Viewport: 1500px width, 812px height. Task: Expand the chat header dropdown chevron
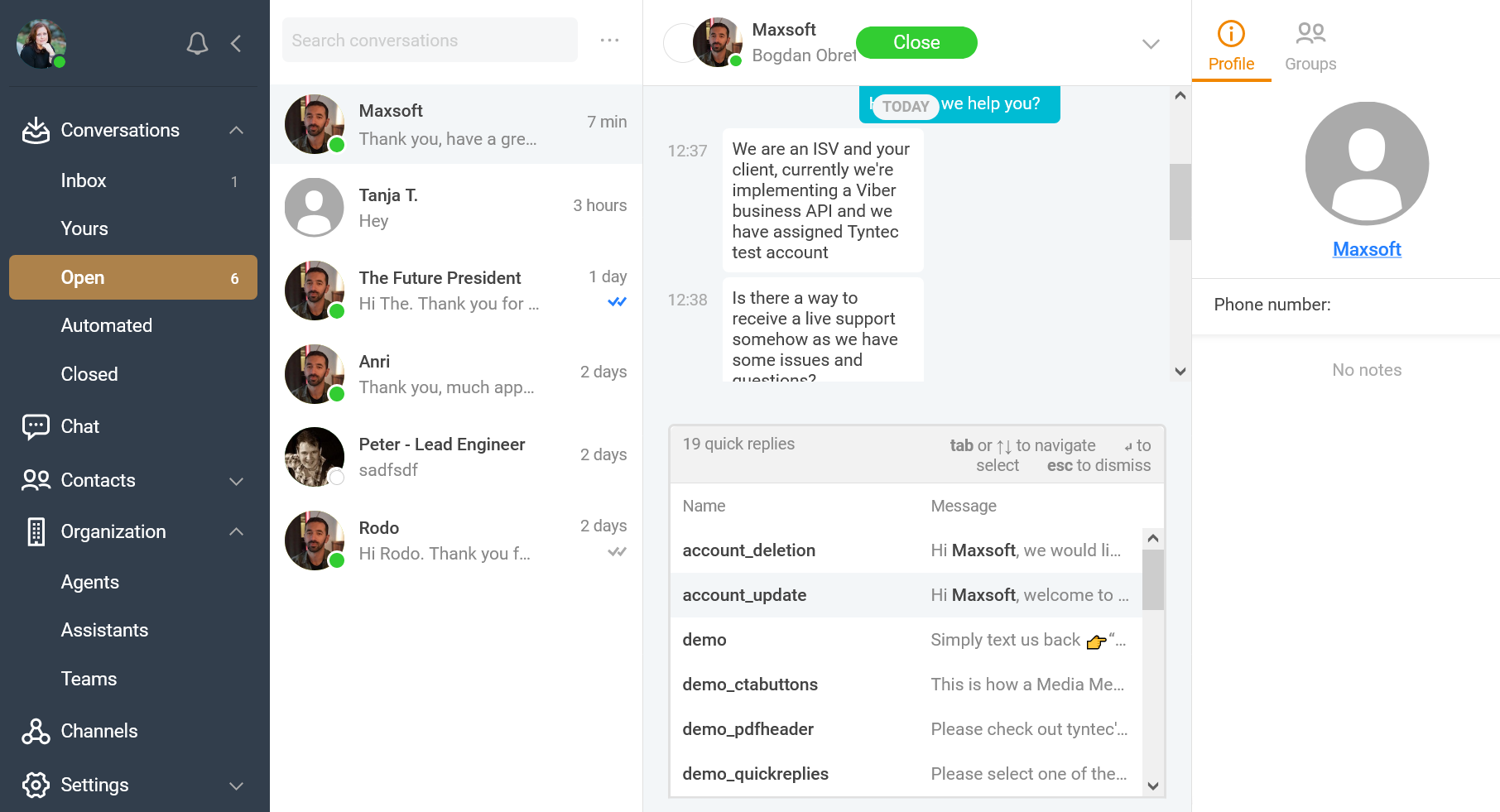1151,44
